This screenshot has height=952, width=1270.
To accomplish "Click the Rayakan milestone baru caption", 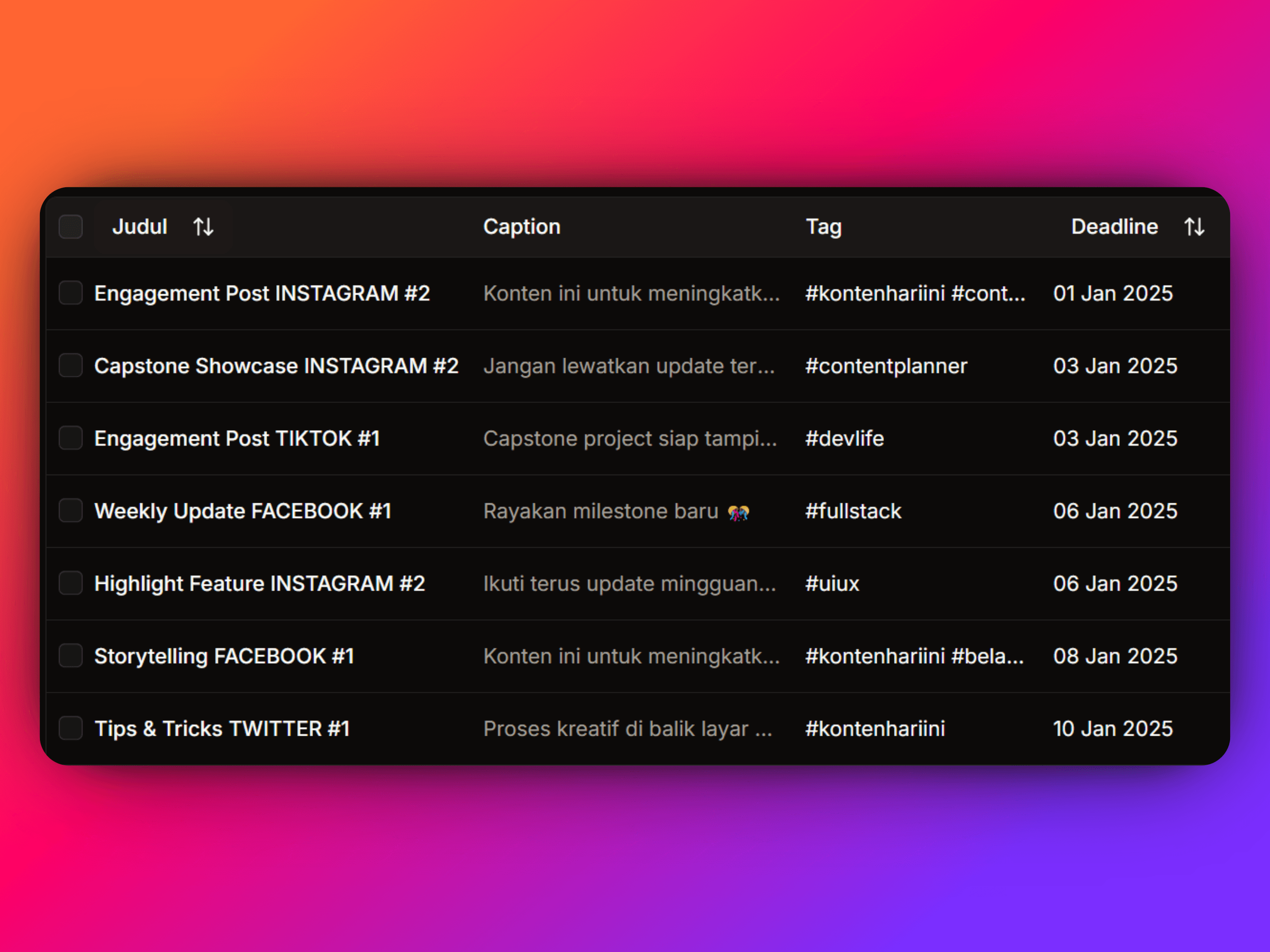I will (601, 511).
